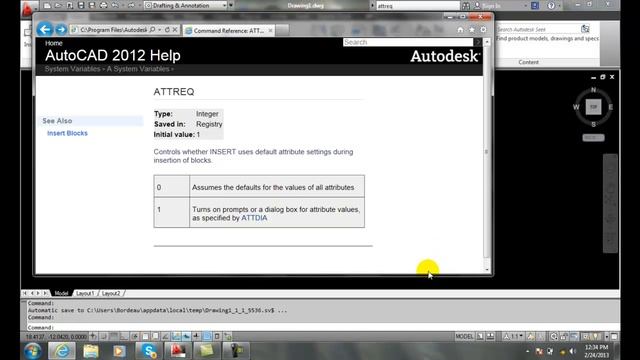Screen dimensions: 640x360
Task: Toggle Ortho Mode in status bar
Action: point(124,336)
